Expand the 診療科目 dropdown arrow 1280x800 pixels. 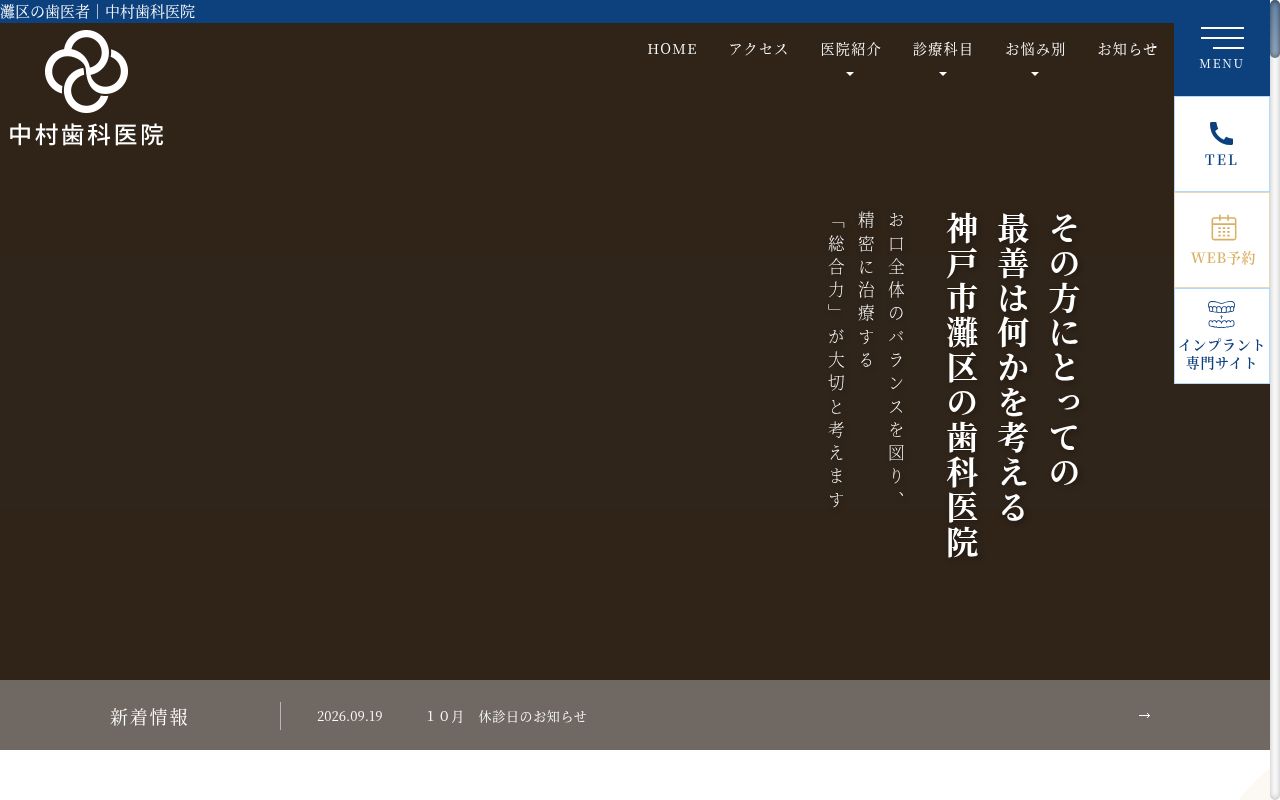(x=943, y=74)
